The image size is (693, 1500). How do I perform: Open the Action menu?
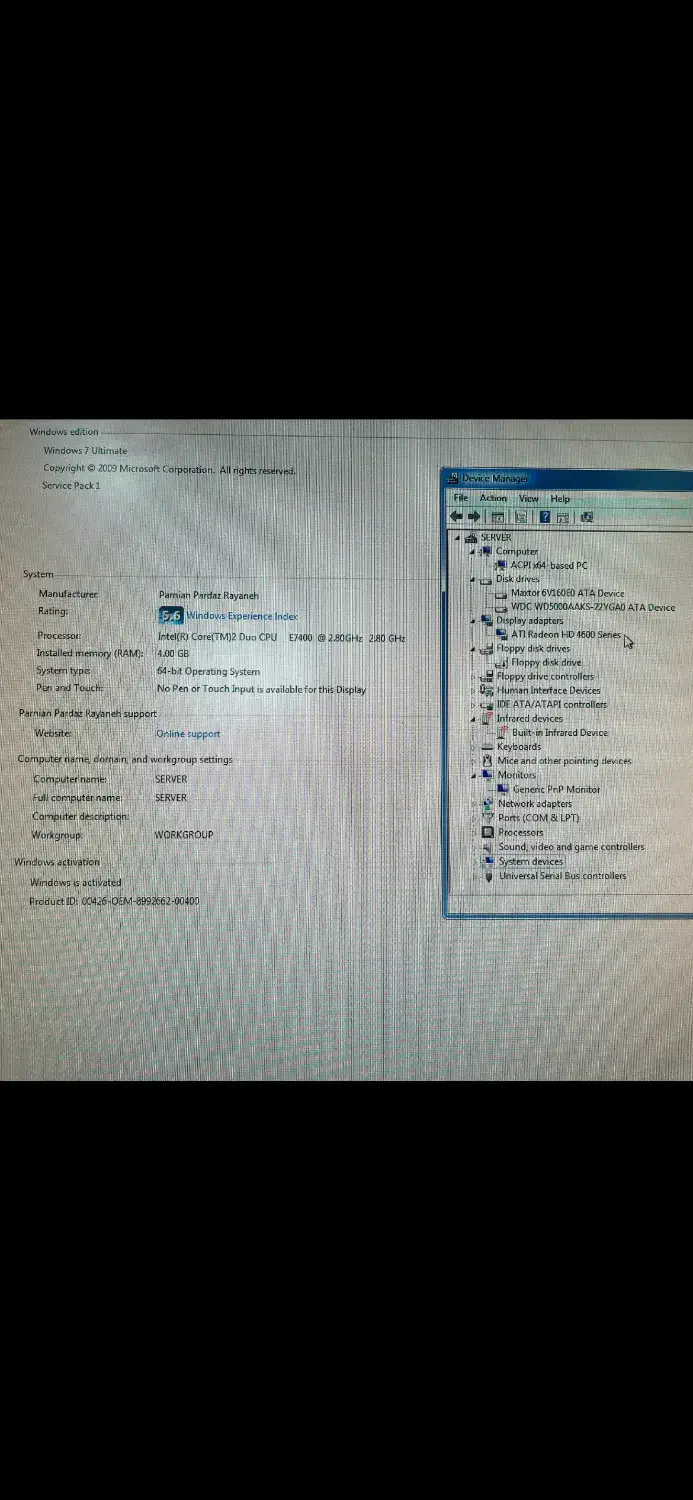point(493,498)
